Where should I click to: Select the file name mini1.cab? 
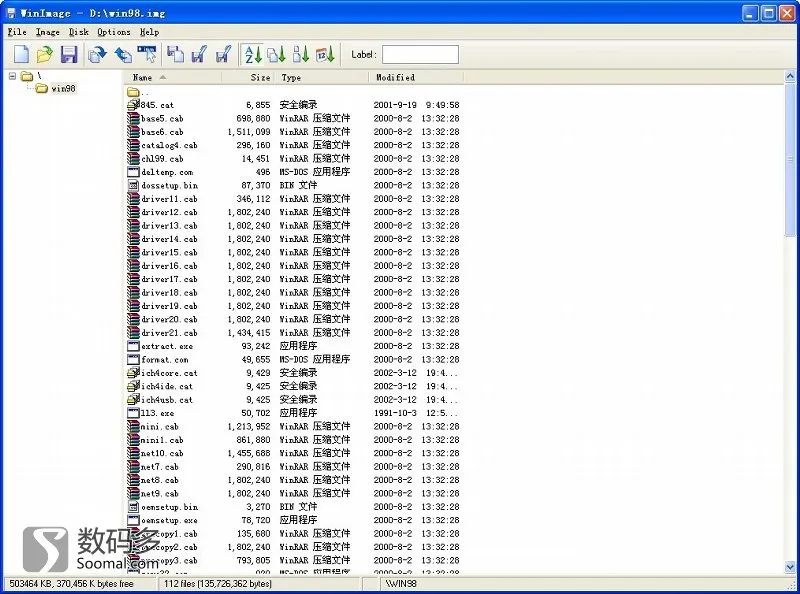point(162,440)
